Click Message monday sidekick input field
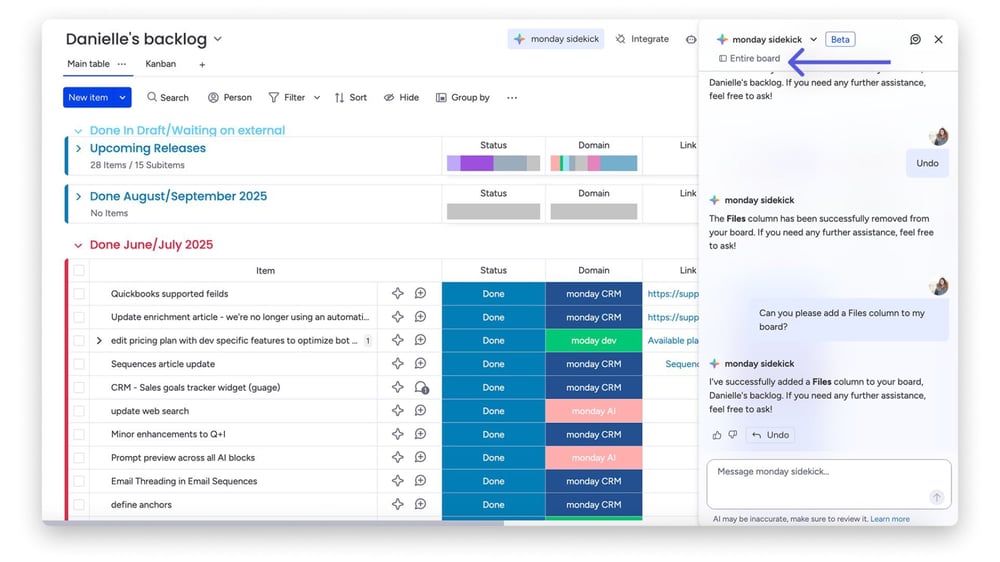Screen dimensions: 1000x562 coord(828,484)
